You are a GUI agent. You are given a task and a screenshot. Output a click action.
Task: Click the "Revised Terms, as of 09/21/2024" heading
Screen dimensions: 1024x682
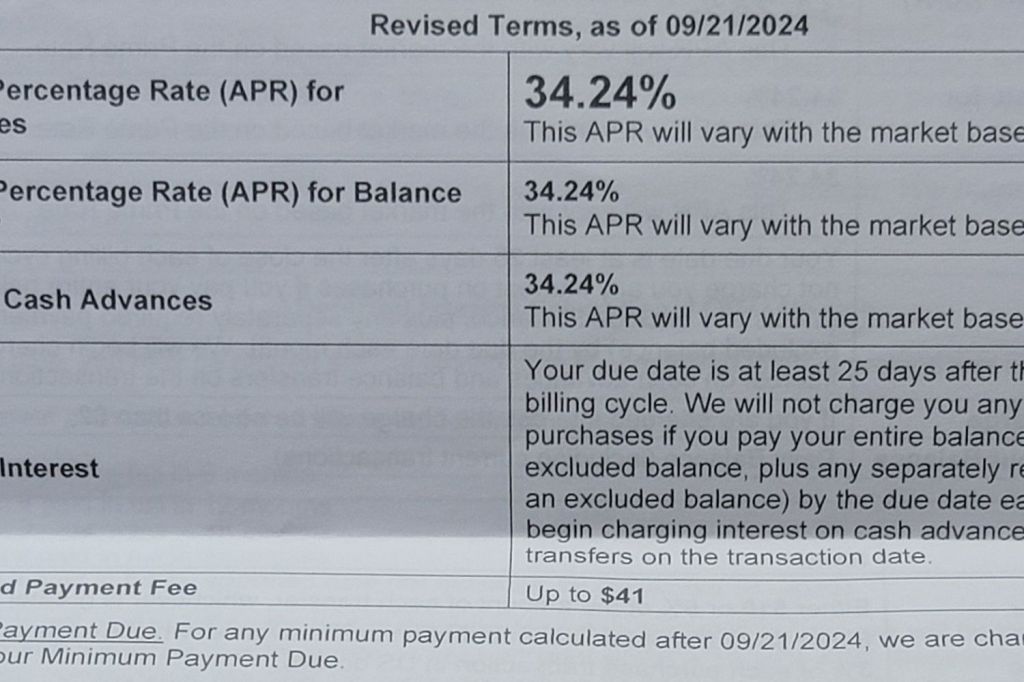588,25
